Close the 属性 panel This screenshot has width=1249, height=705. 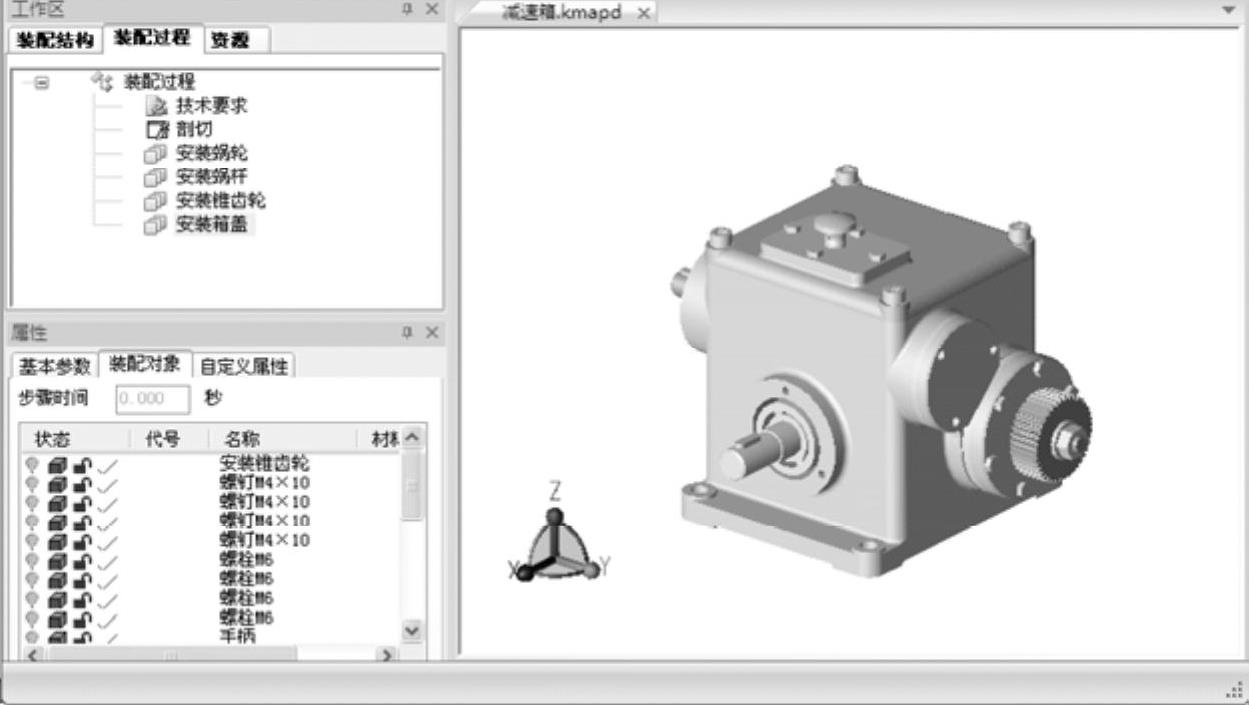(x=431, y=332)
